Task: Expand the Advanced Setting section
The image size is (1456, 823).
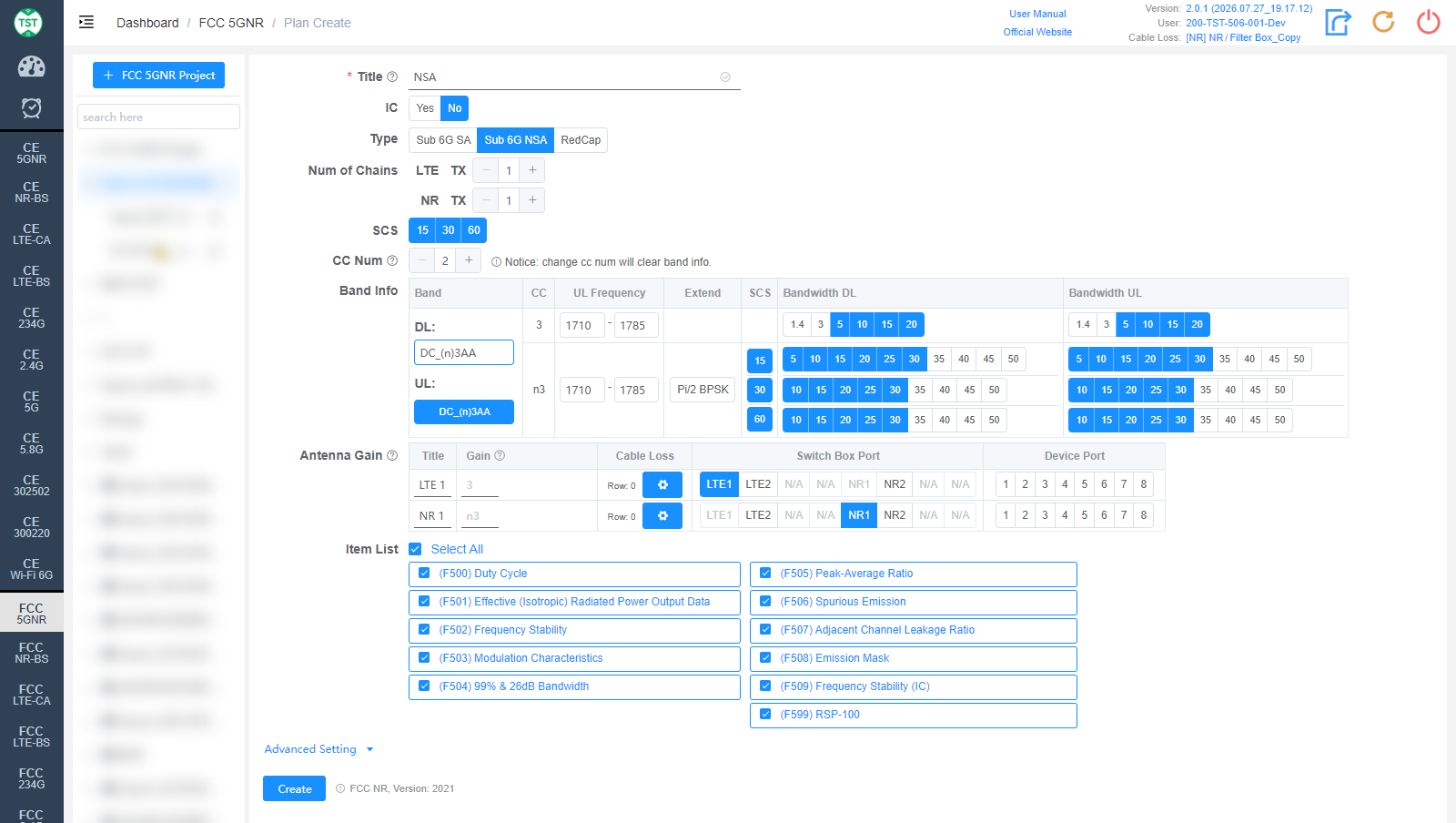Action: 319,749
